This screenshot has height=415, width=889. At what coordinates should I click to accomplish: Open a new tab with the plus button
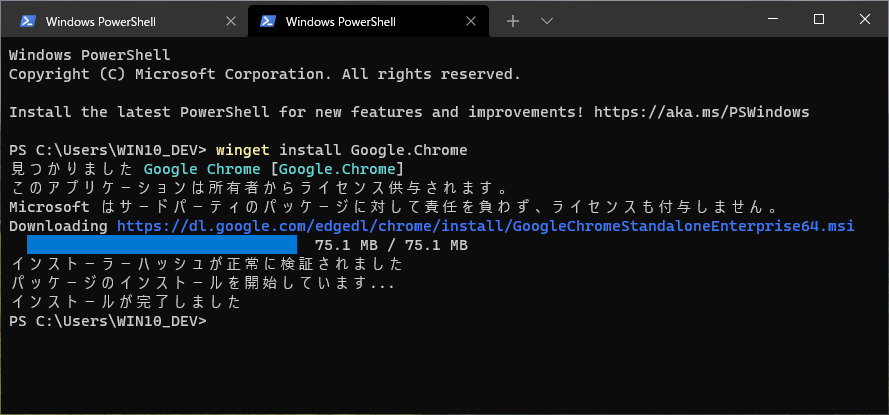coord(513,21)
